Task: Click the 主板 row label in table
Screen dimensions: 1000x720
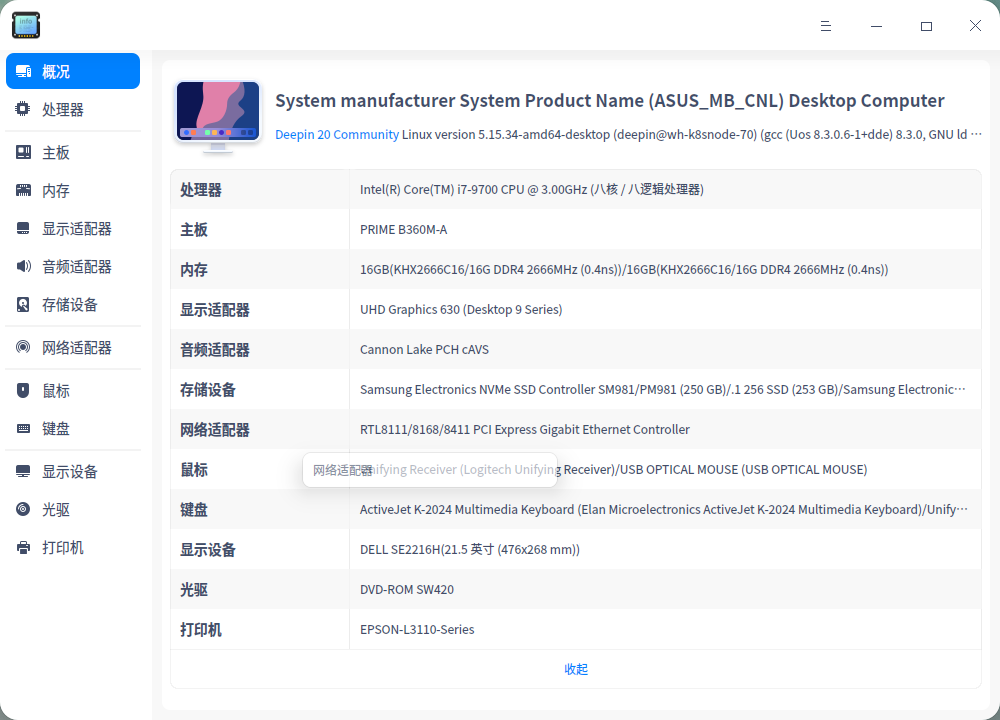Action: pos(194,230)
